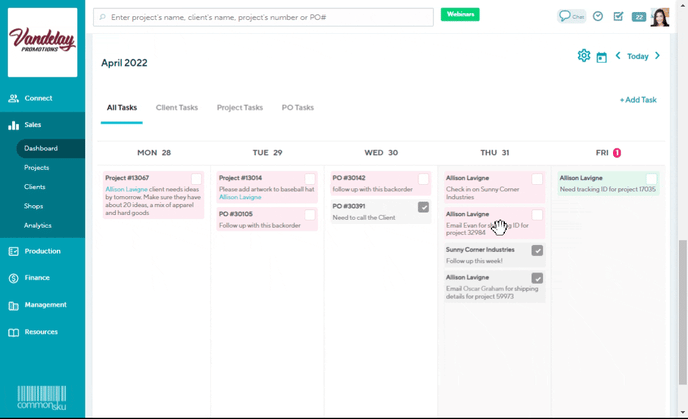Viewport: 688px width, 419px height.
Task: Switch to the PO Tasks tab
Action: [x=297, y=107]
